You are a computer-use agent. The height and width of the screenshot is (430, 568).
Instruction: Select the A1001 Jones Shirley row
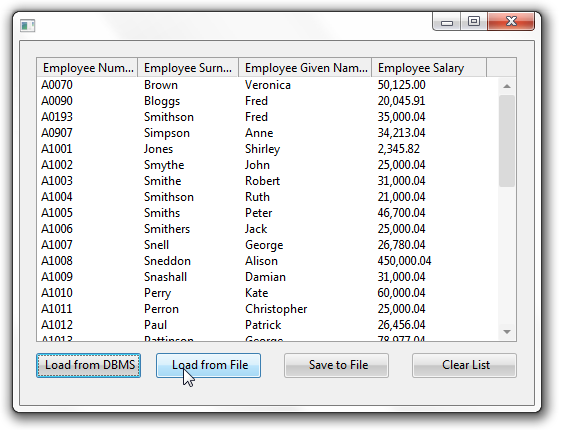pos(268,149)
